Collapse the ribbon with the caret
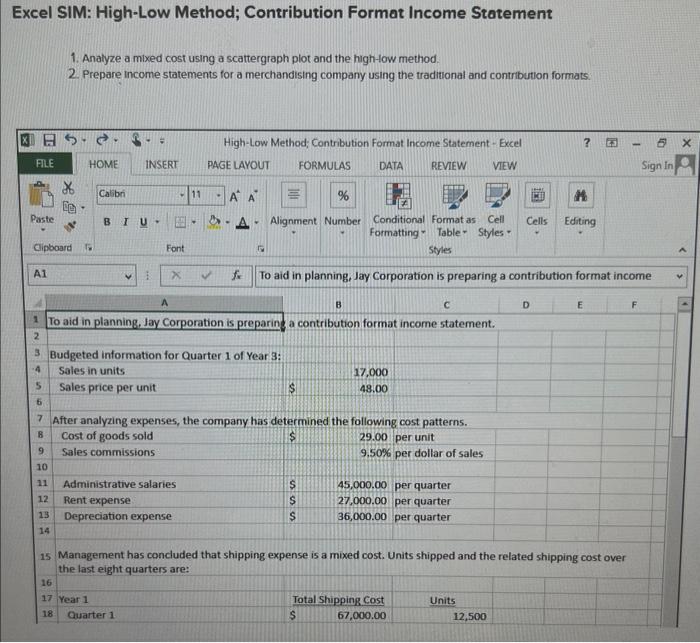This screenshot has height=643, width=700. pos(682,250)
